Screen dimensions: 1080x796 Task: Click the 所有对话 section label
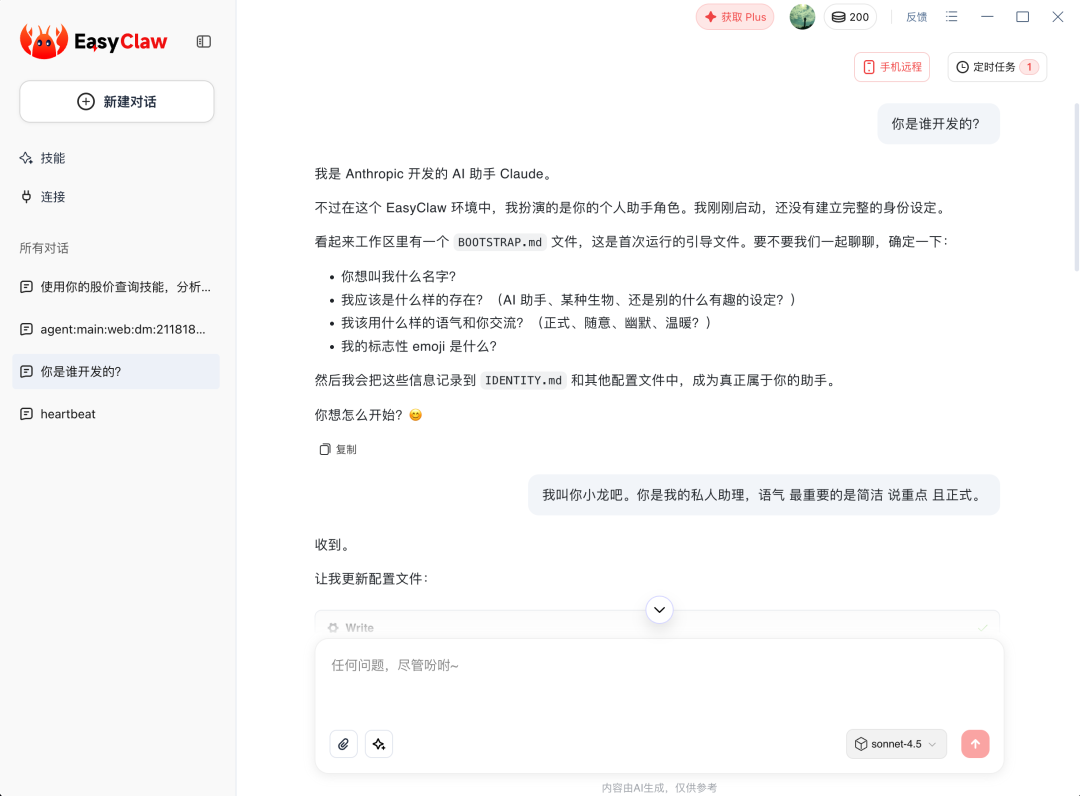[44, 248]
